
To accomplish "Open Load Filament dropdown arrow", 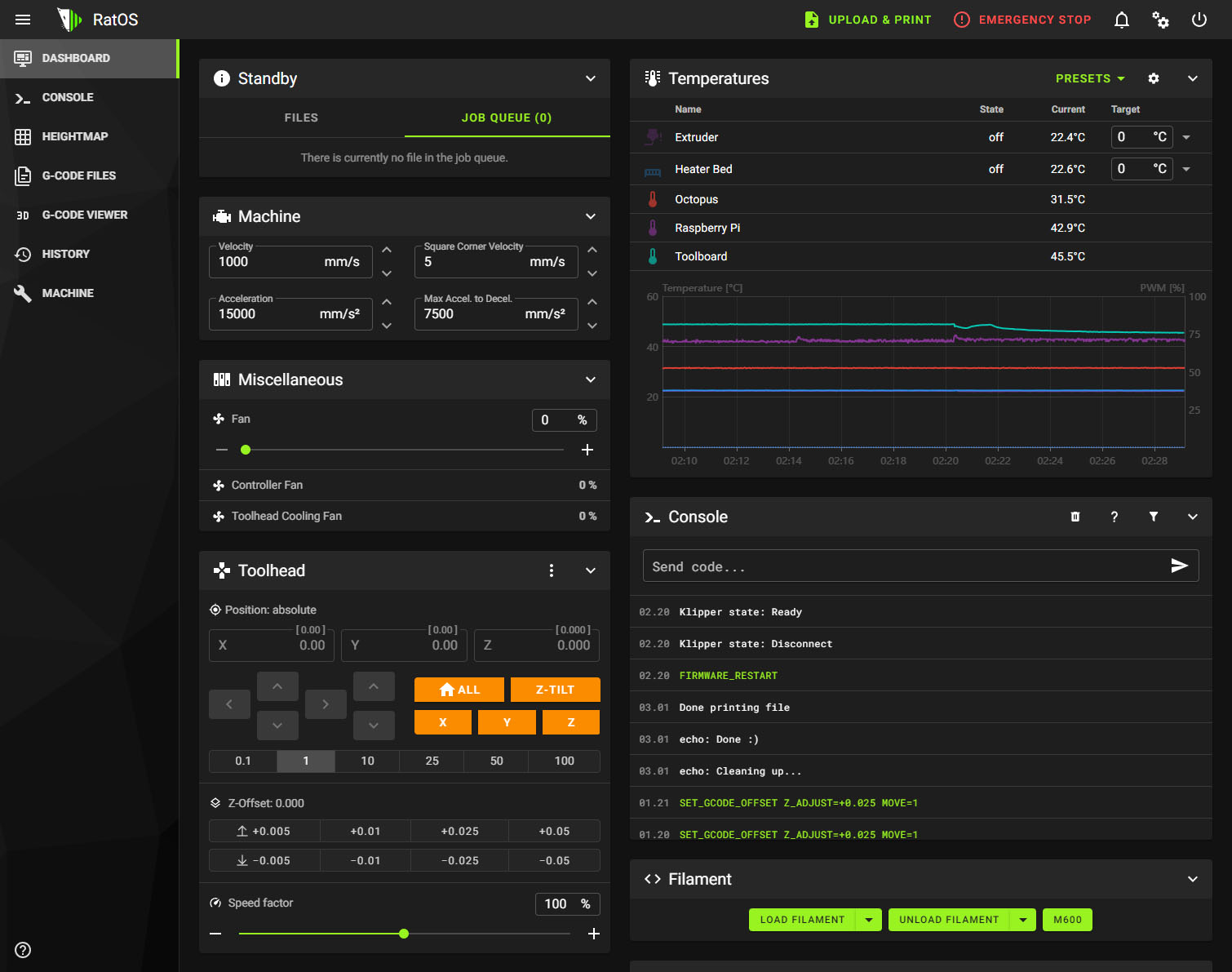I will pyautogui.click(x=869, y=920).
